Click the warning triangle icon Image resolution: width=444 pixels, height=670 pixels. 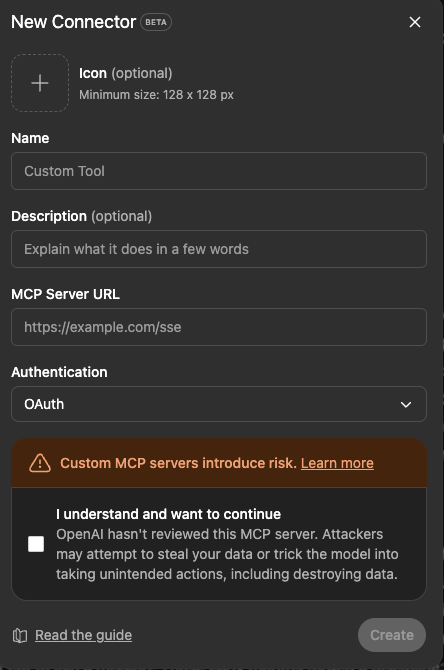coord(40,463)
